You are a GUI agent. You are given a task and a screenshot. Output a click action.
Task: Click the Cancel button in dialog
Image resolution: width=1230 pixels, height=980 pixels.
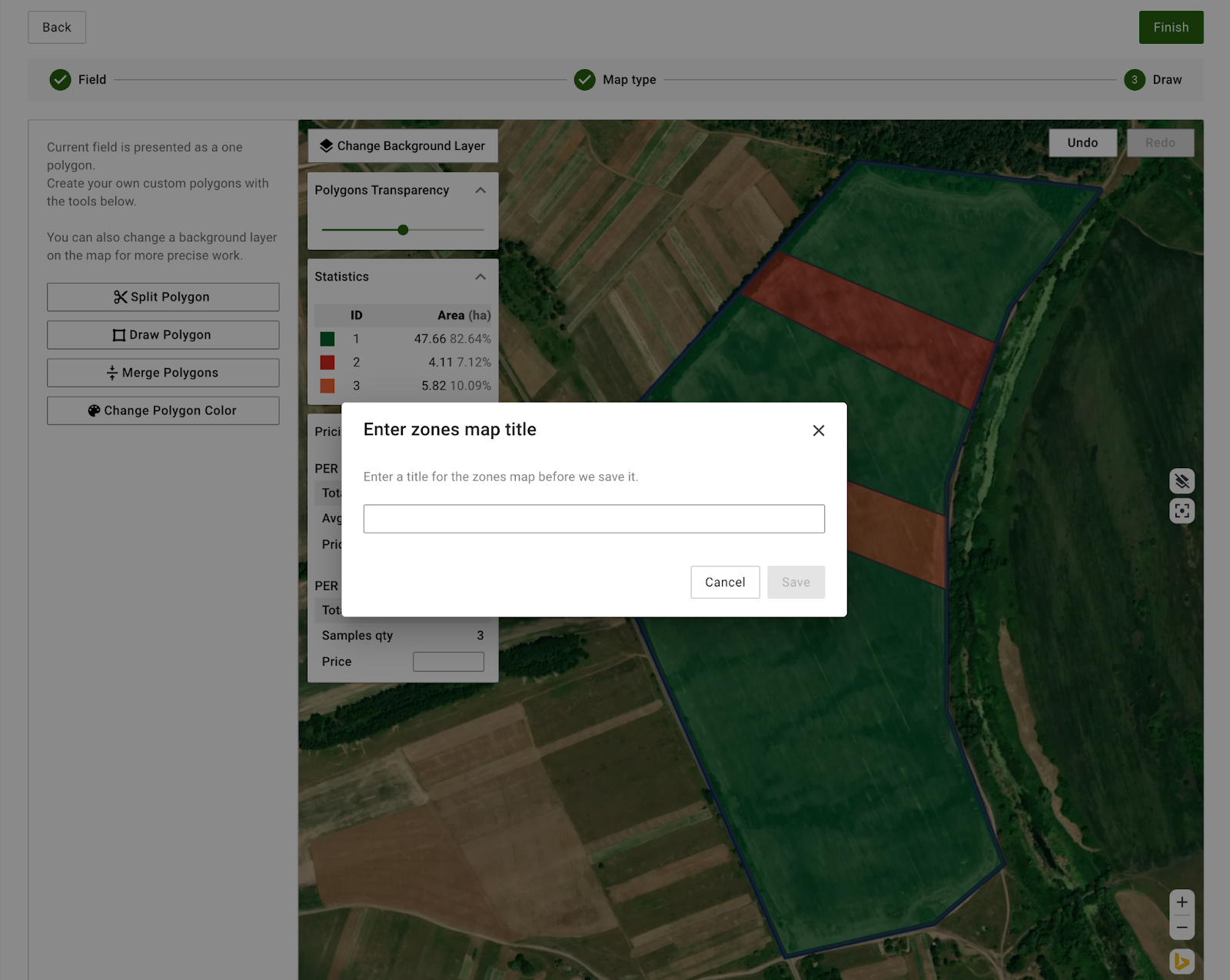point(724,583)
